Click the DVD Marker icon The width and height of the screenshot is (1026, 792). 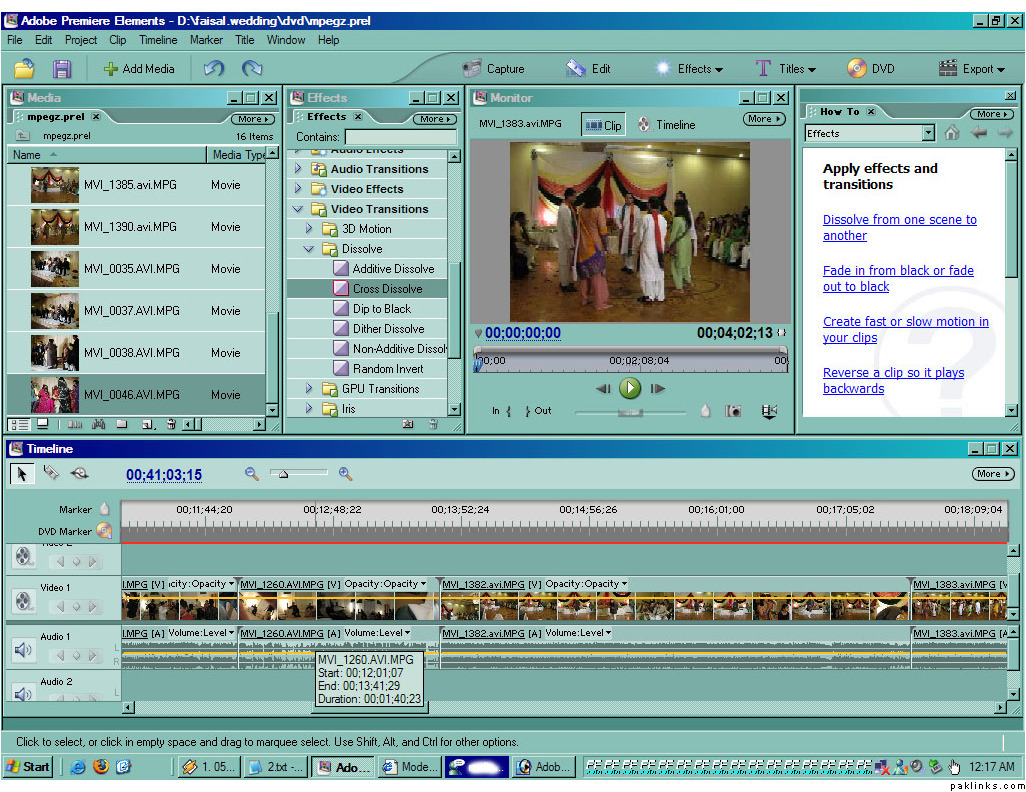(x=103, y=531)
